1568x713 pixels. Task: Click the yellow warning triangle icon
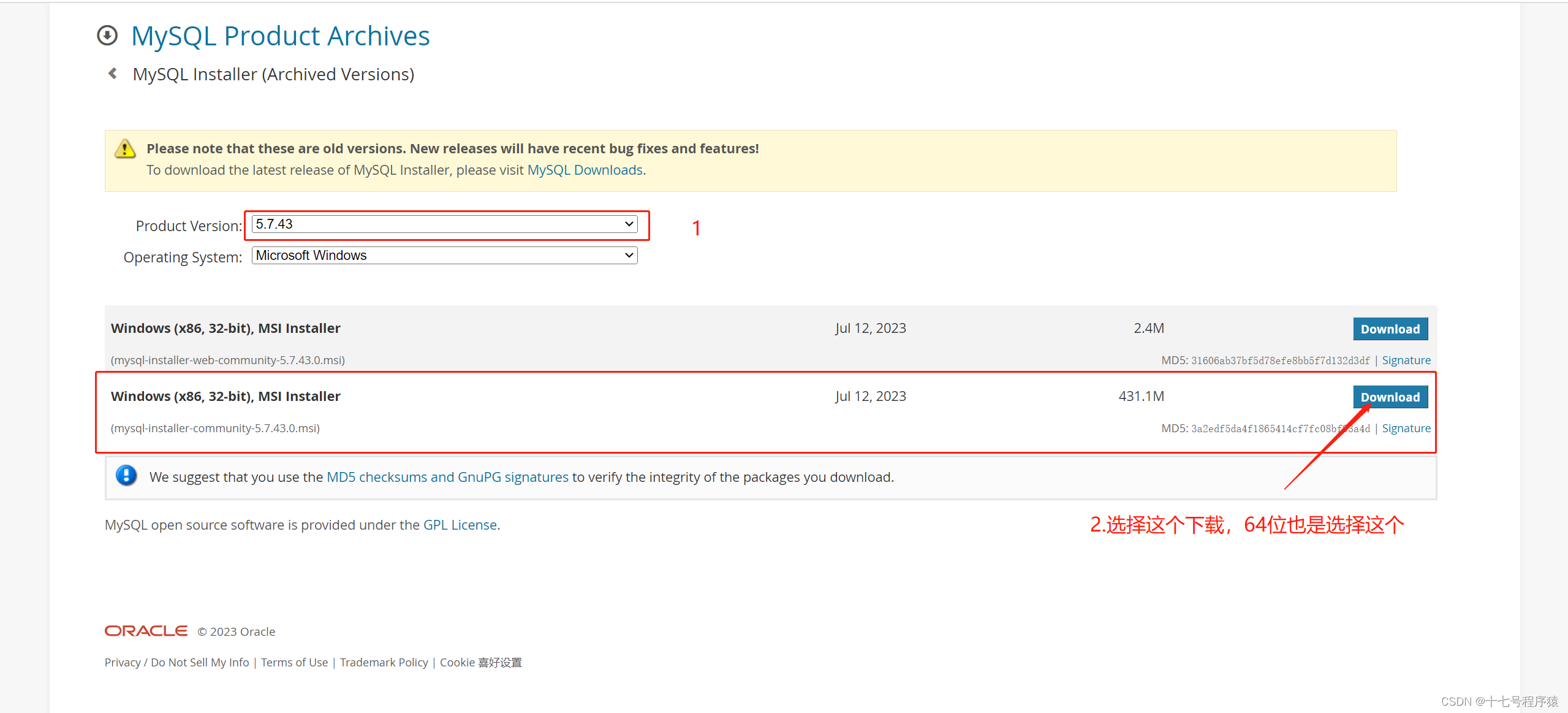(125, 149)
